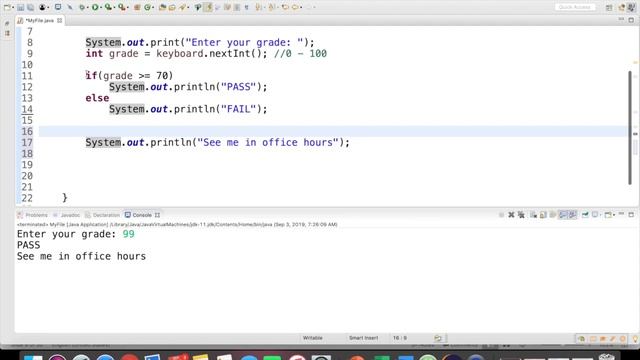Toggle Show Console on Standard Out
640x360 pixels.
(563, 215)
